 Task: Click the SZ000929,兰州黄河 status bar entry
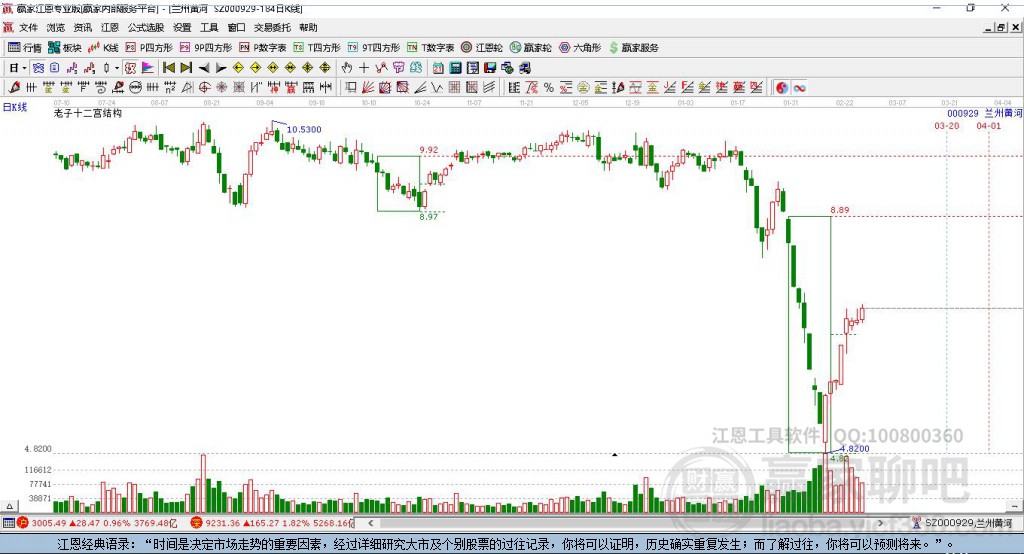(x=963, y=523)
